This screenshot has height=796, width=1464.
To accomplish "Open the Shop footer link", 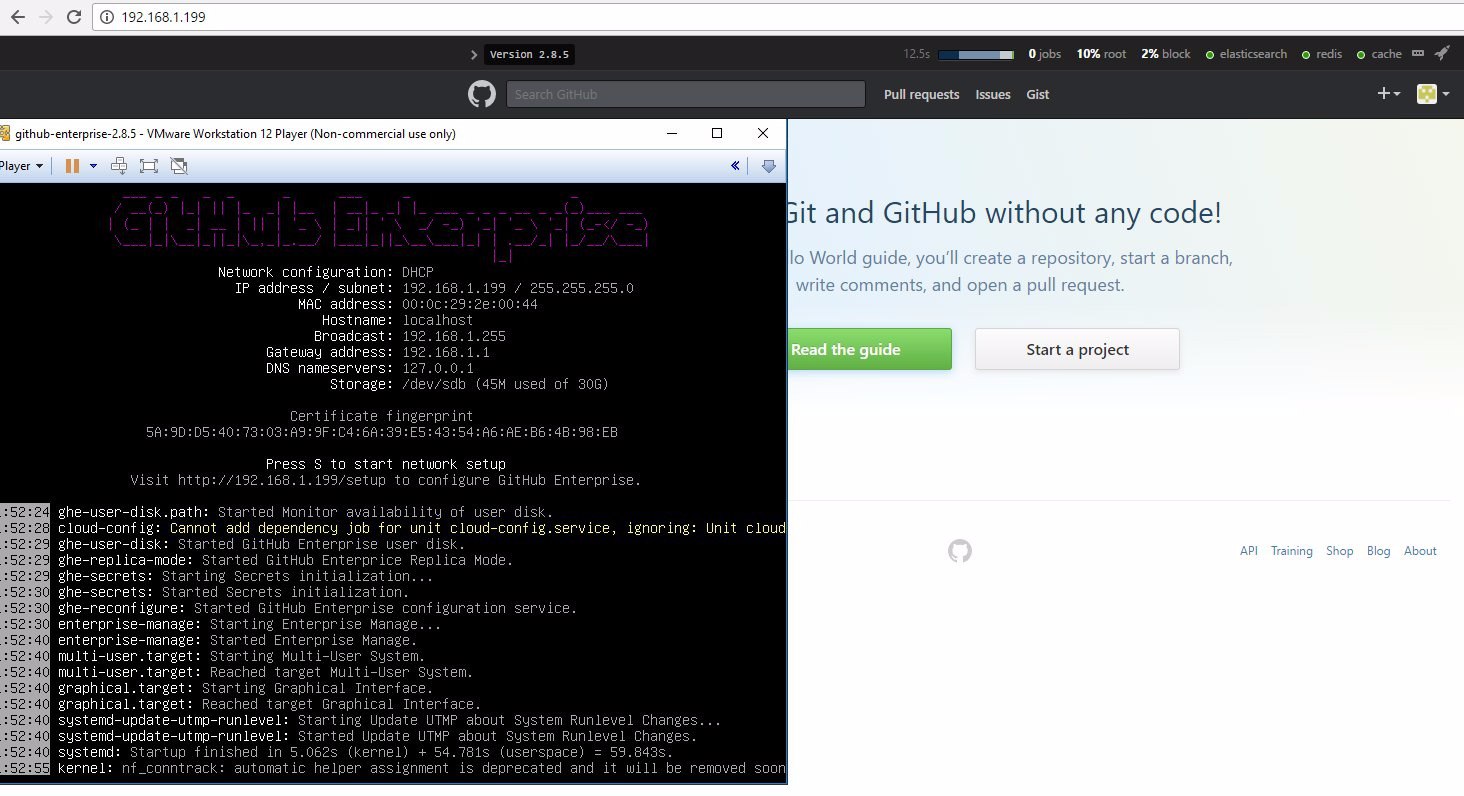I will 1339,551.
